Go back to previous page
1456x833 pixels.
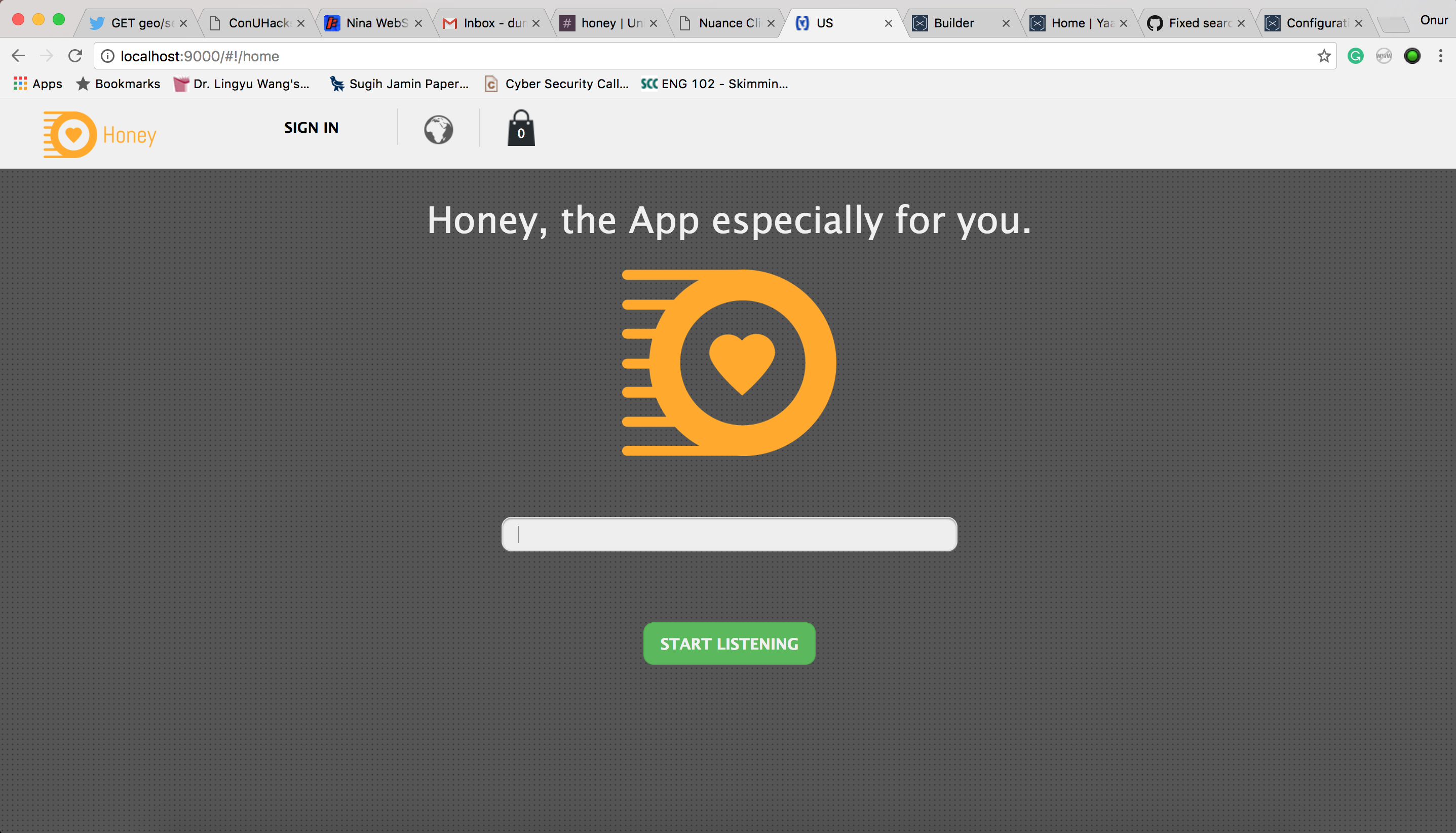(18, 56)
